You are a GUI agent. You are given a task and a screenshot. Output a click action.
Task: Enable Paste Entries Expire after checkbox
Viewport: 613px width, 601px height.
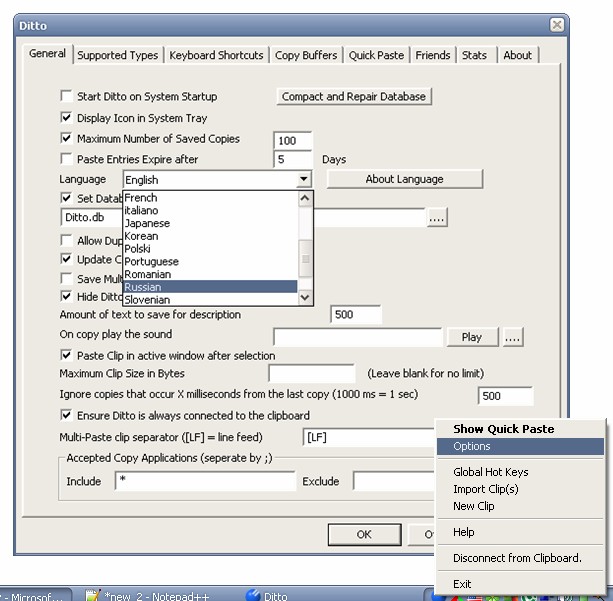tap(66, 159)
